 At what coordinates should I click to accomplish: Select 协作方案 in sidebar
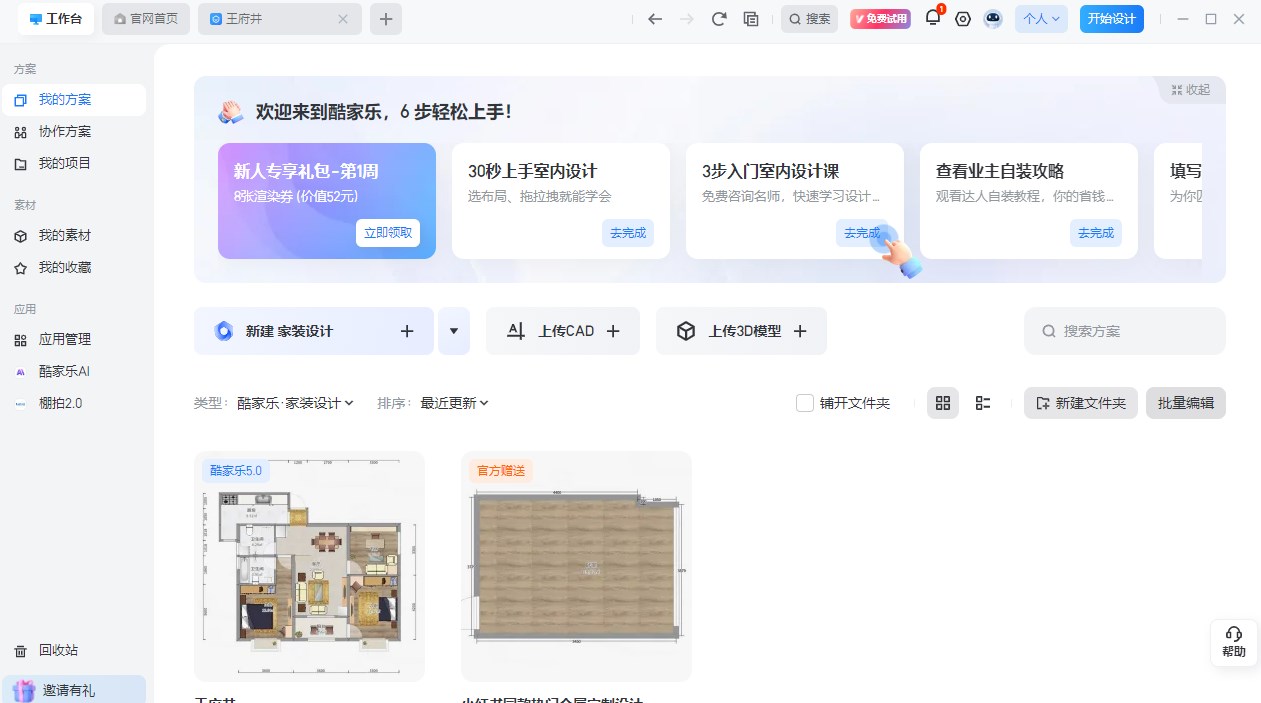coord(74,132)
